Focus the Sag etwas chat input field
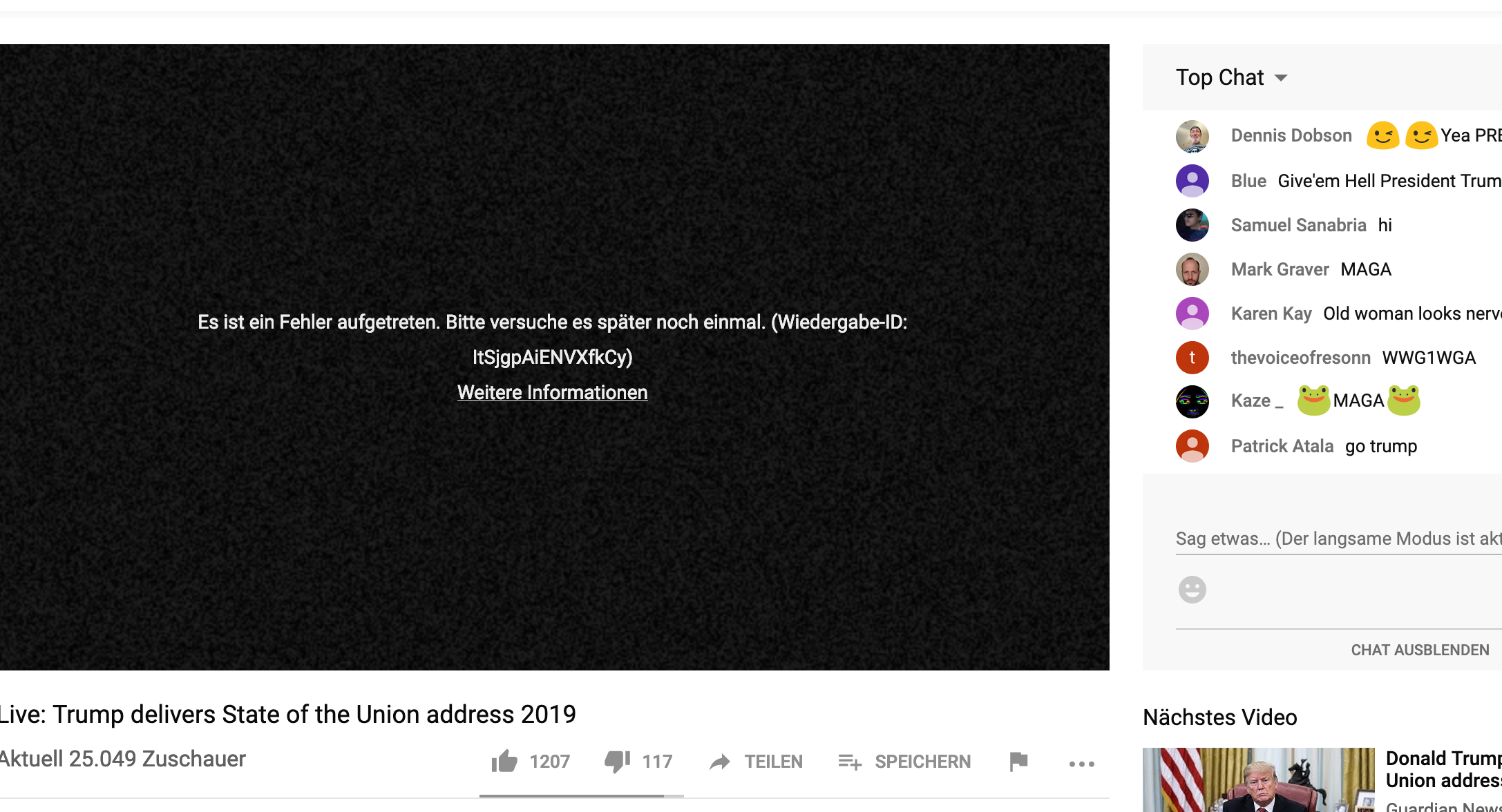The height and width of the screenshot is (812, 1502). coord(1338,539)
